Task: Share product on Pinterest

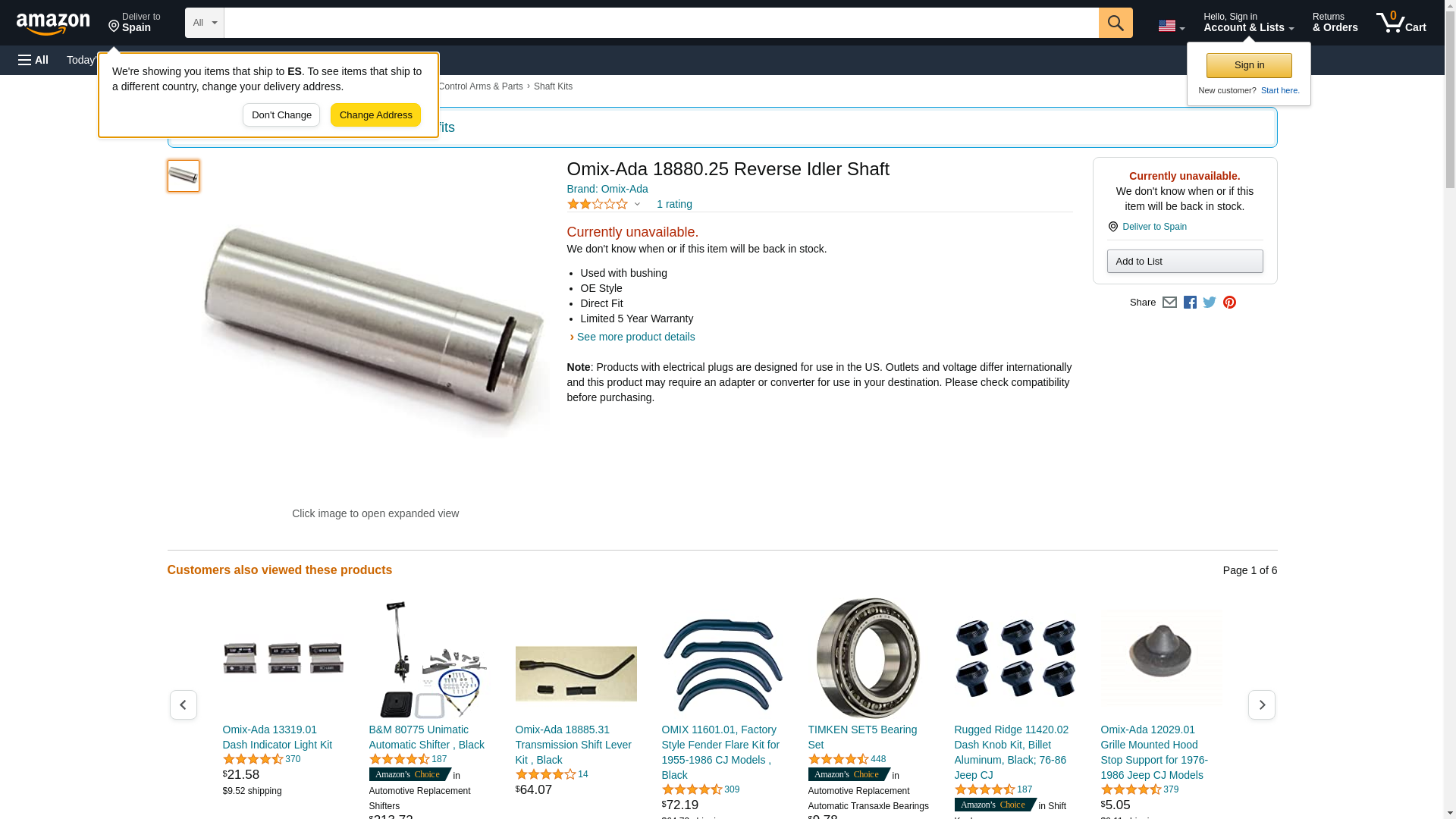Action: tap(1229, 303)
